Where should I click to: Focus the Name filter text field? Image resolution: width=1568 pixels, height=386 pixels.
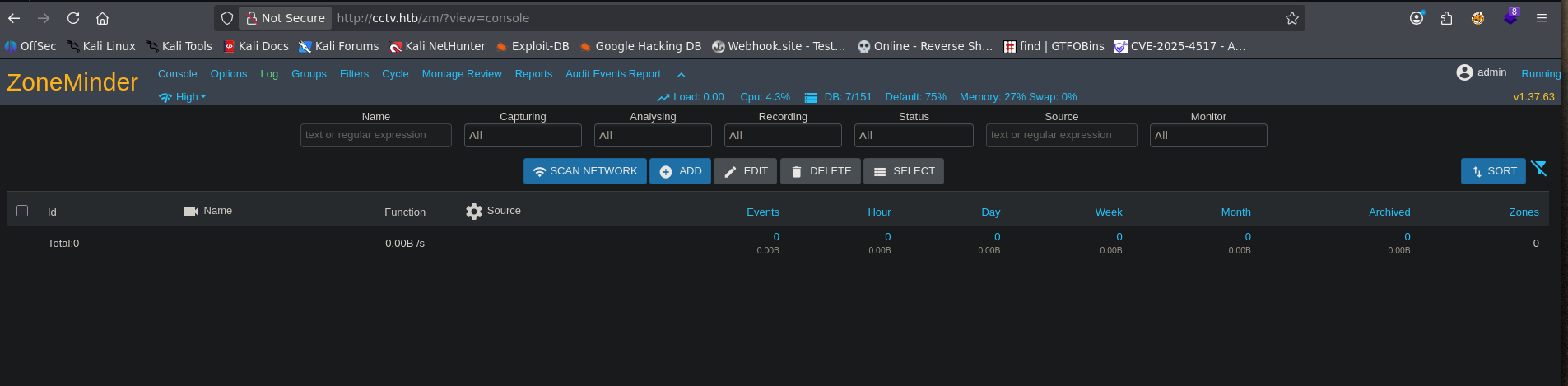(x=376, y=135)
